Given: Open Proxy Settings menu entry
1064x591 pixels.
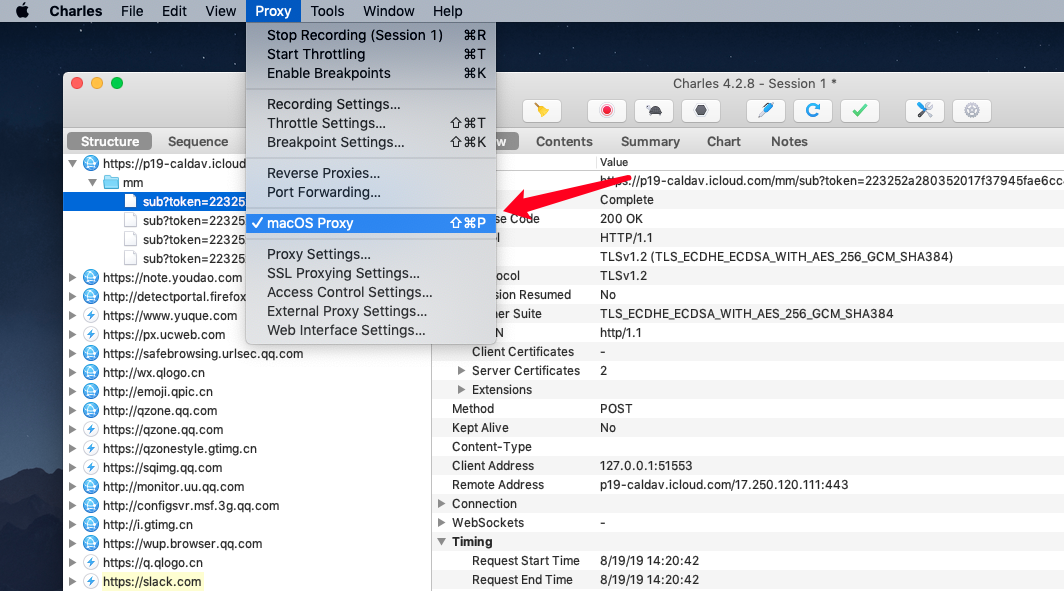Looking at the screenshot, I should (370, 254).
